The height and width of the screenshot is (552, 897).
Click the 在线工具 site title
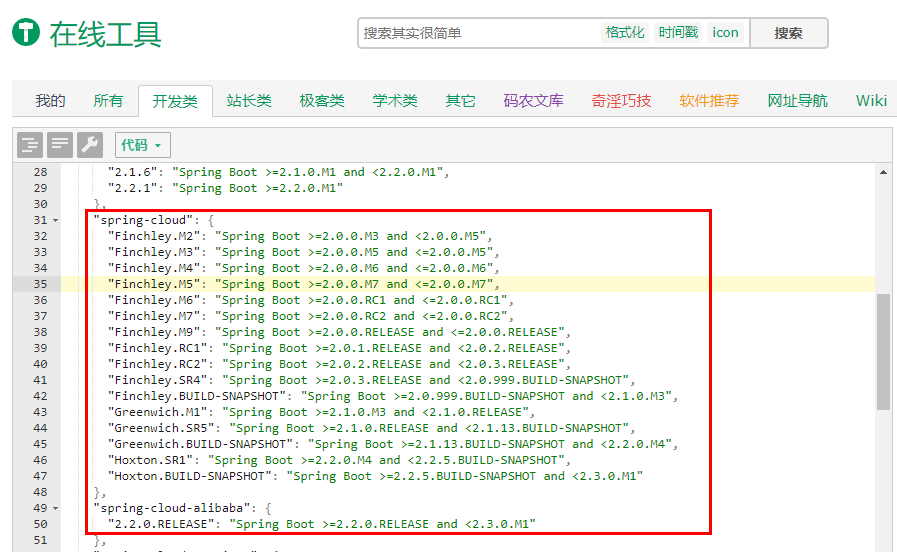[105, 34]
